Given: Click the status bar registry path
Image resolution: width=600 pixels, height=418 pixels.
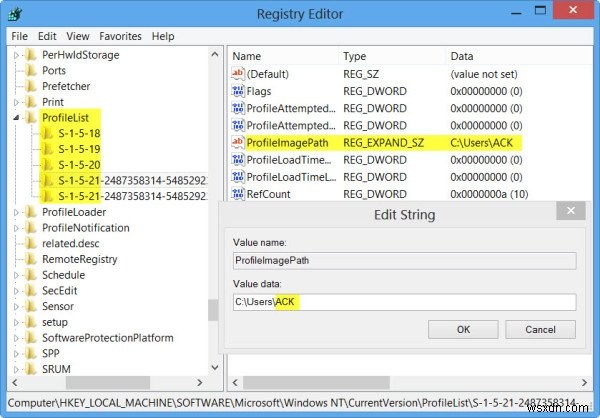Looking at the screenshot, I should click(x=292, y=403).
